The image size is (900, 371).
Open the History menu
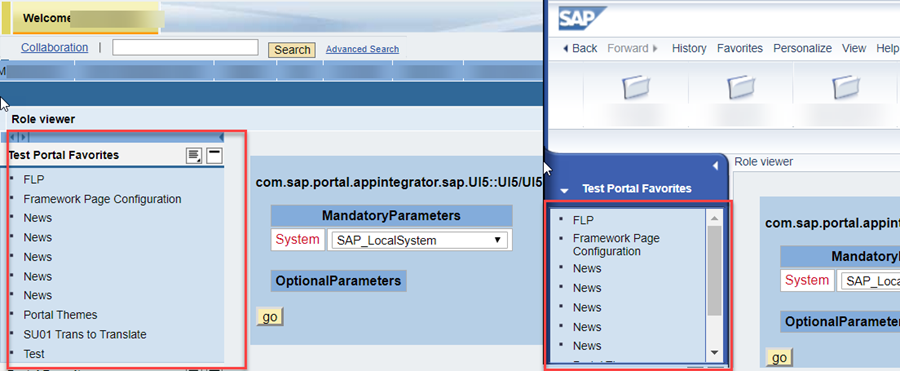point(689,48)
